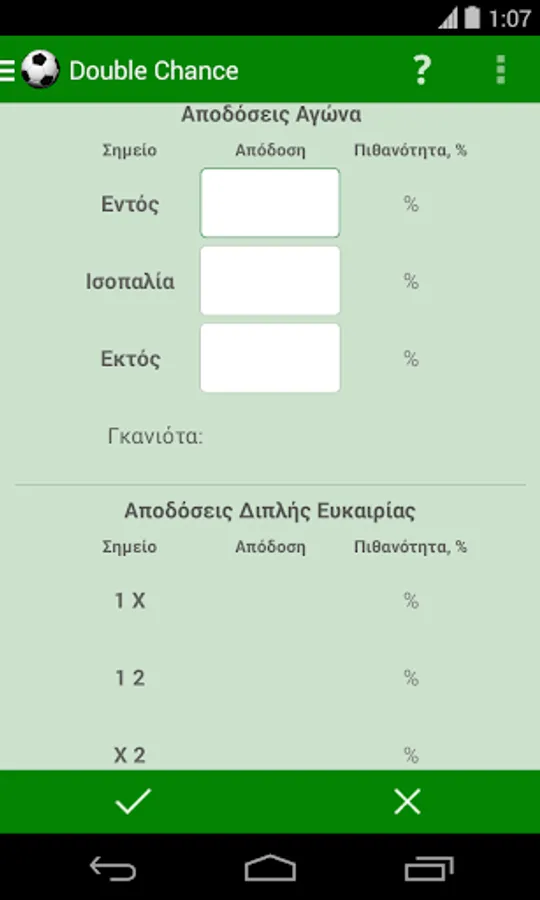Image resolution: width=540 pixels, height=900 pixels.
Task: Tap the Android back button
Action: (113, 868)
